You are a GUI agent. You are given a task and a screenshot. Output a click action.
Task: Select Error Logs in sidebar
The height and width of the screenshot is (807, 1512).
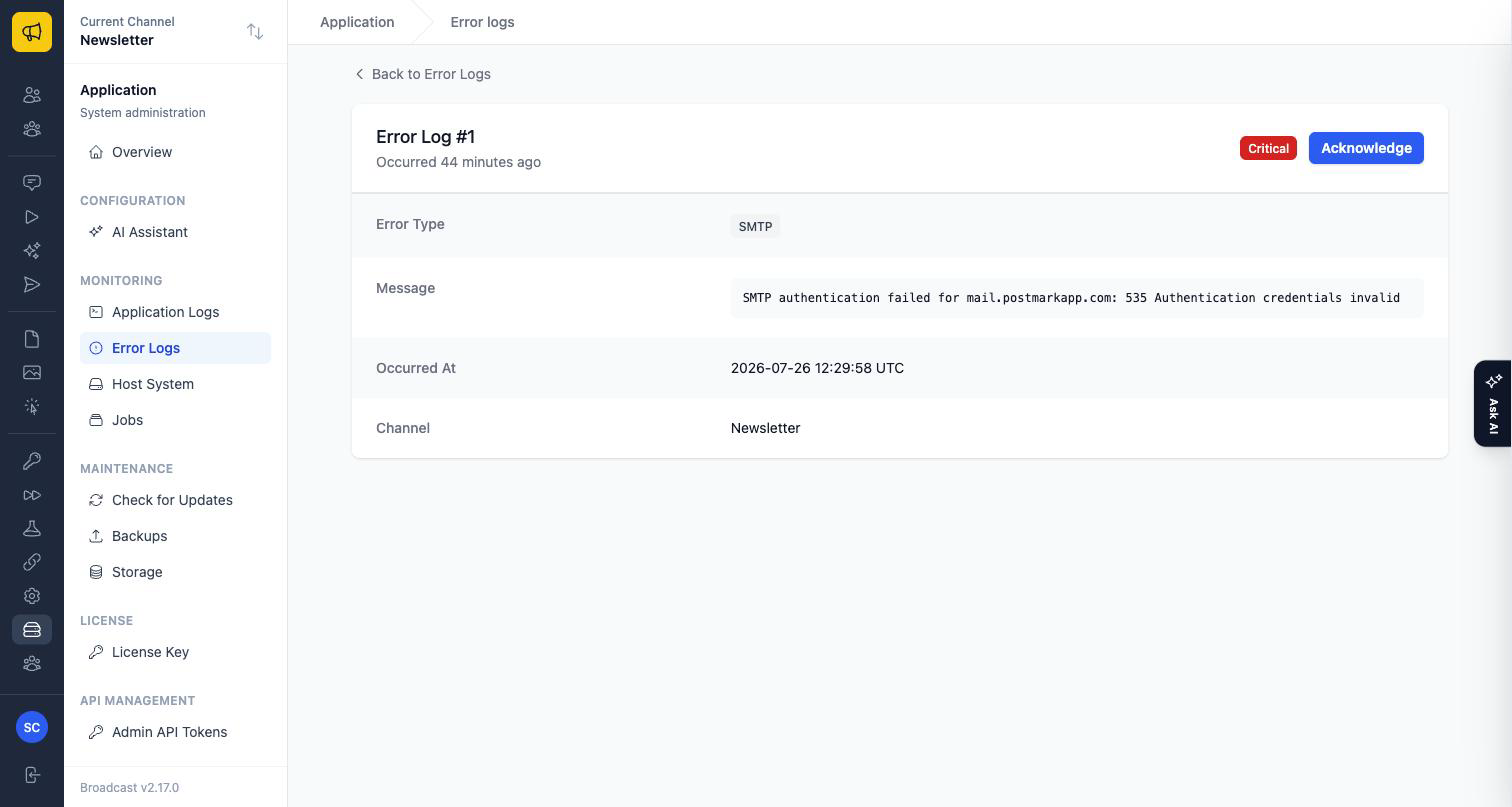click(175, 348)
